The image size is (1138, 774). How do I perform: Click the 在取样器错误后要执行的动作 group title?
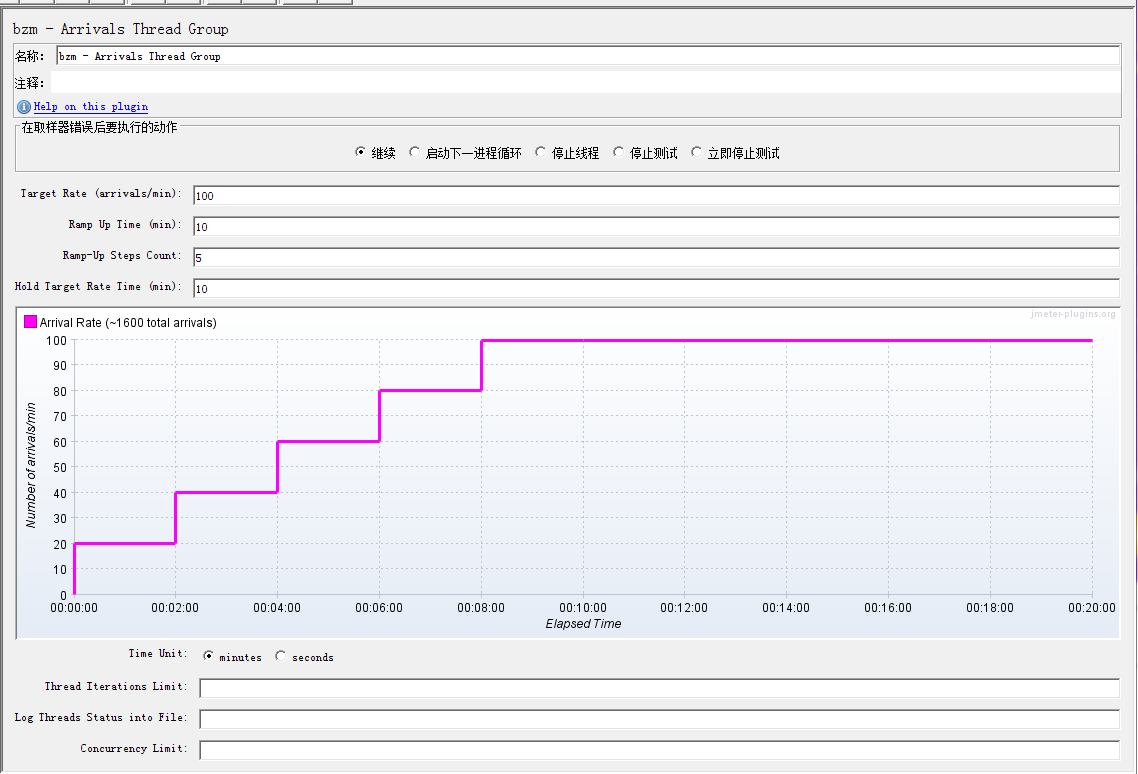click(99, 127)
